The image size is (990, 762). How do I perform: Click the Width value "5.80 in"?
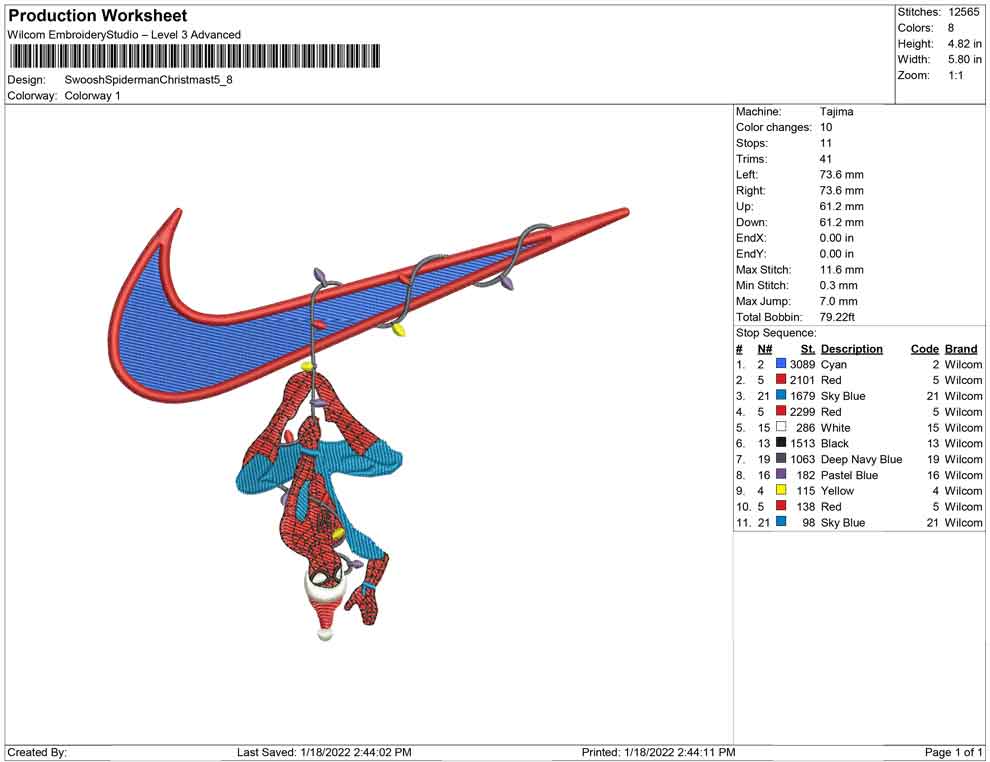964,59
